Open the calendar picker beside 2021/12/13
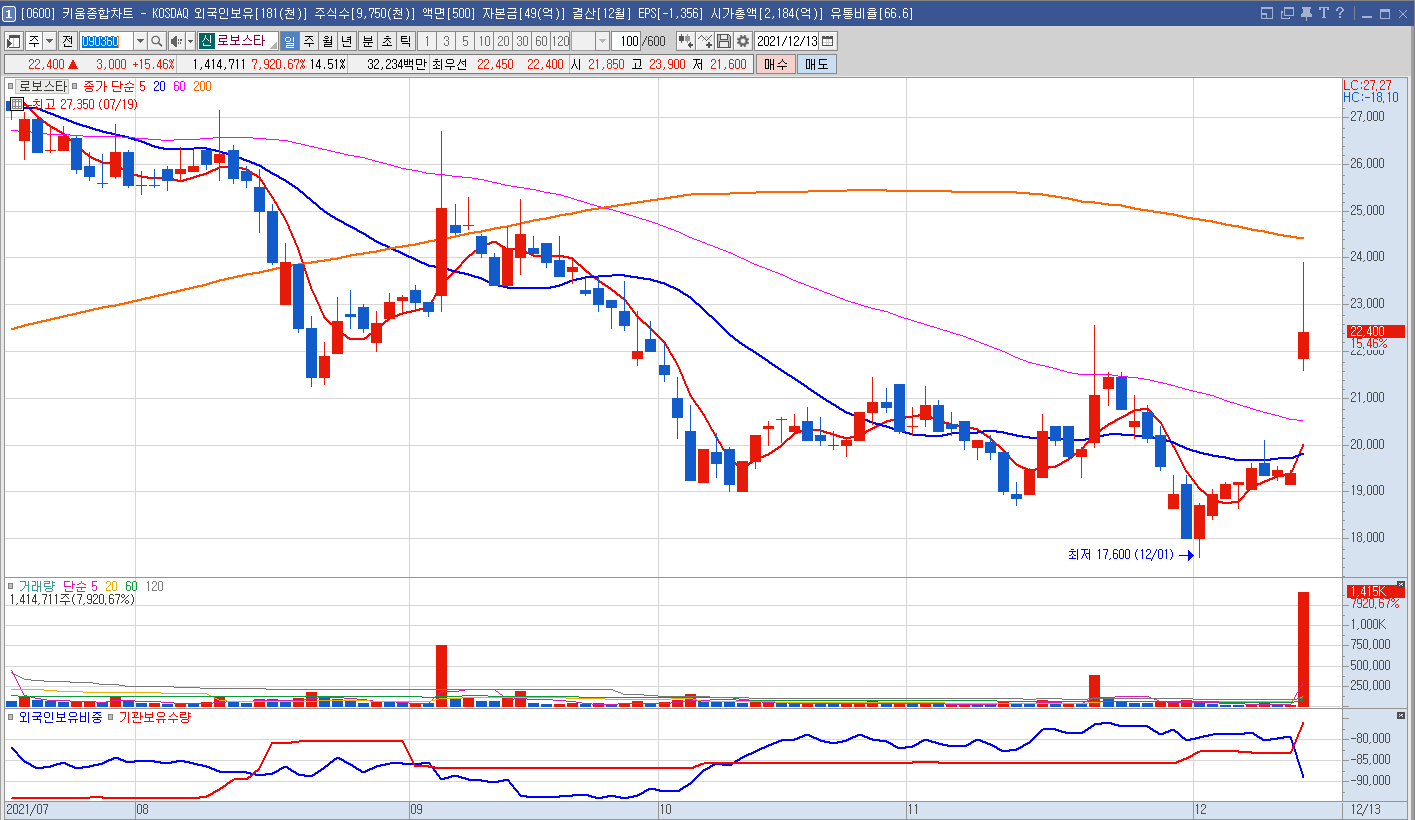 point(828,41)
